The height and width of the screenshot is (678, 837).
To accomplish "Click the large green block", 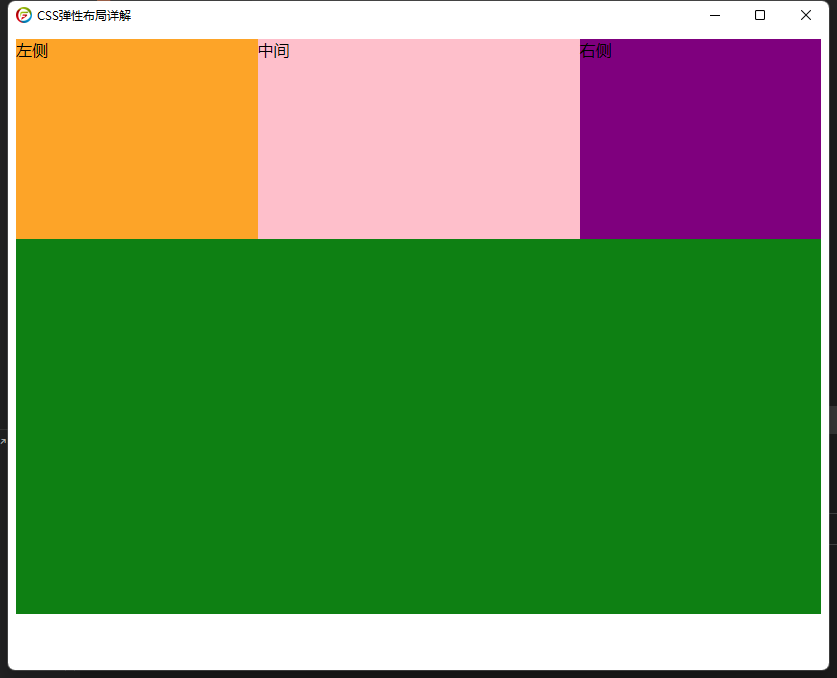I will 418,426.
